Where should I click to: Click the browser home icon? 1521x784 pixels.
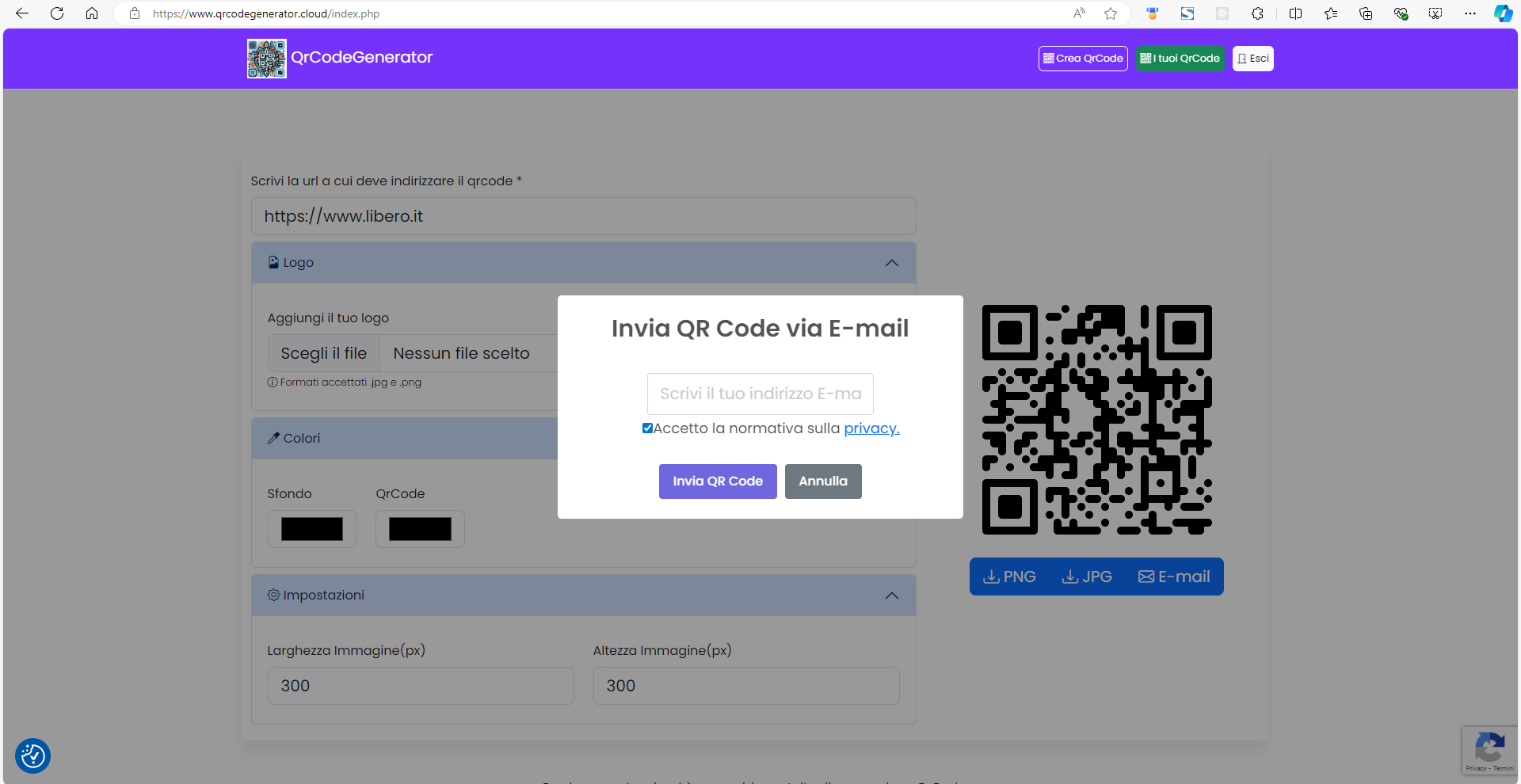point(92,13)
